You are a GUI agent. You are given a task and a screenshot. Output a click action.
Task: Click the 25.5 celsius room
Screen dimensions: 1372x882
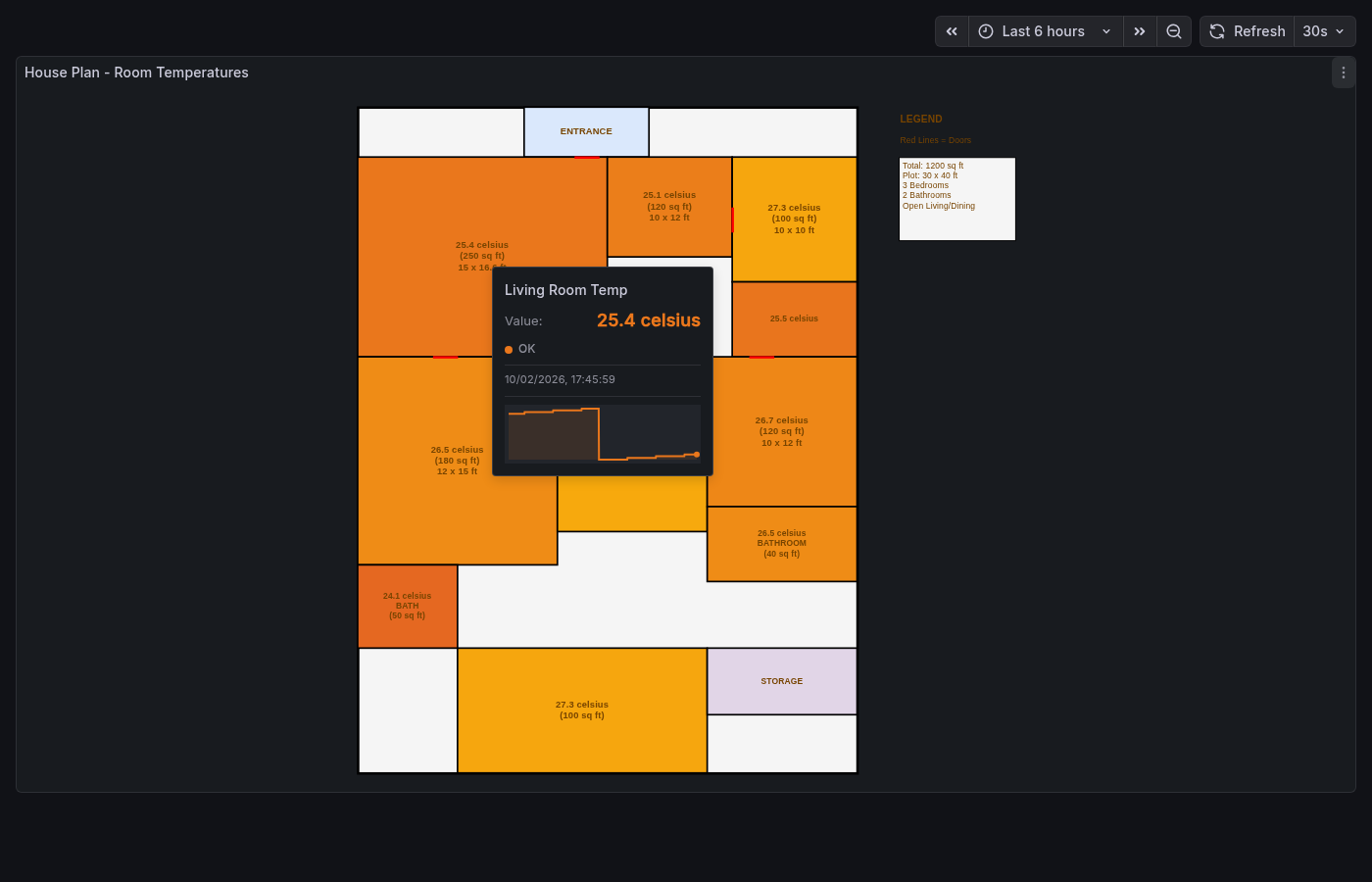pyautogui.click(x=795, y=318)
